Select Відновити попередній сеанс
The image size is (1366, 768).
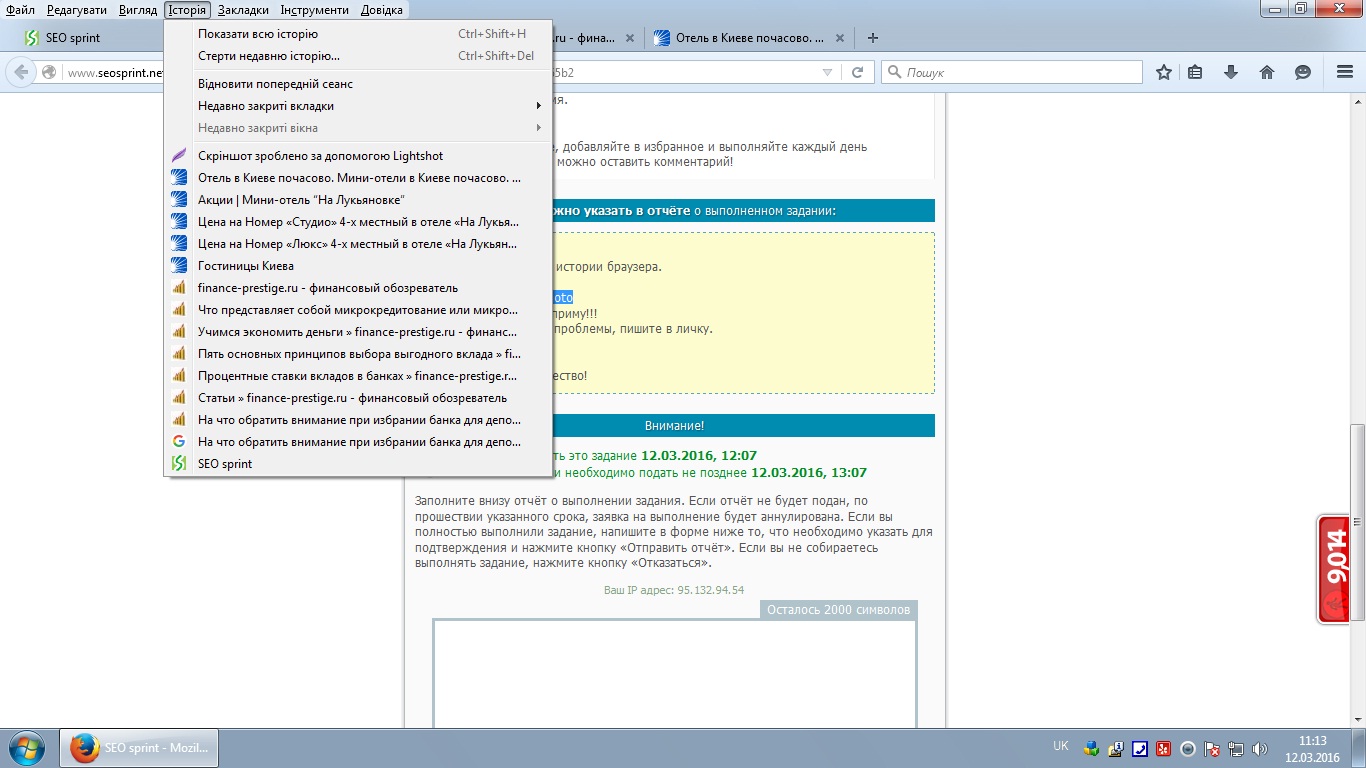click(x=358, y=84)
